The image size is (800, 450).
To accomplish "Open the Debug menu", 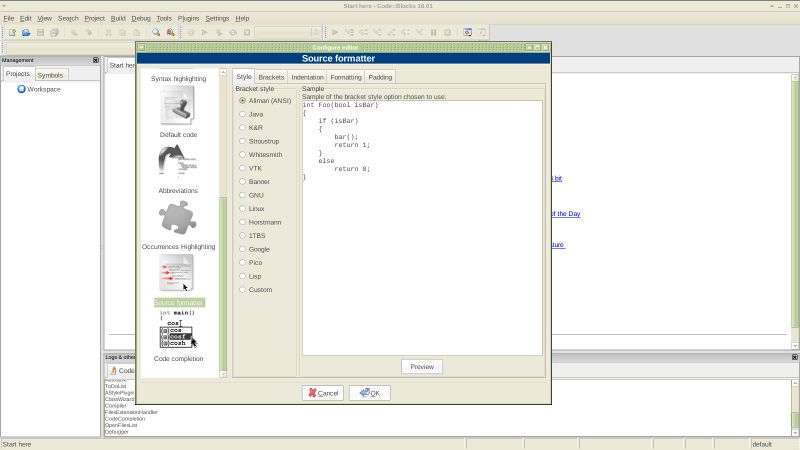I will [141, 18].
